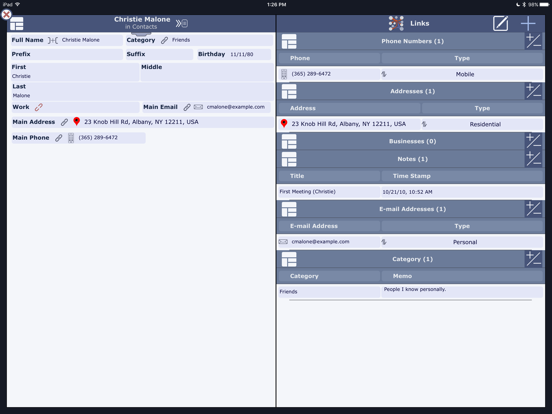Tap the forward arrows icon next to Christie Malone

[x=182, y=23]
